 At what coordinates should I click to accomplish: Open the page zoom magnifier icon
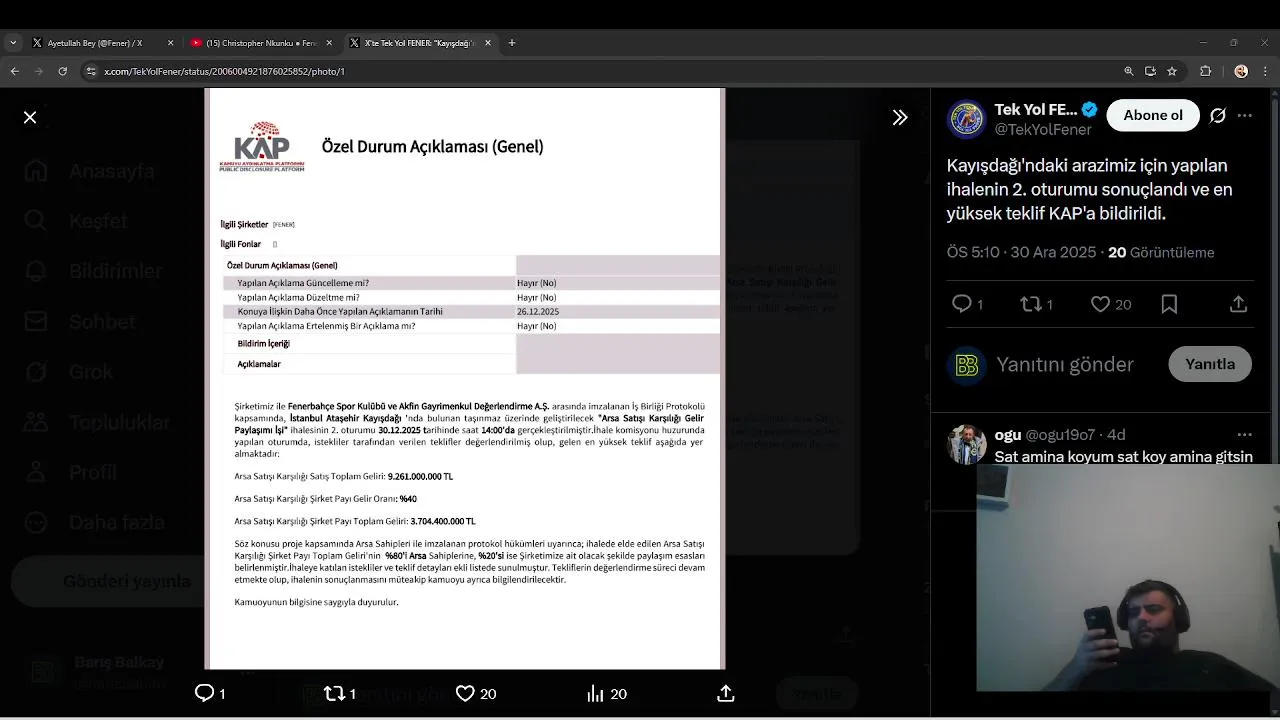tap(1129, 71)
